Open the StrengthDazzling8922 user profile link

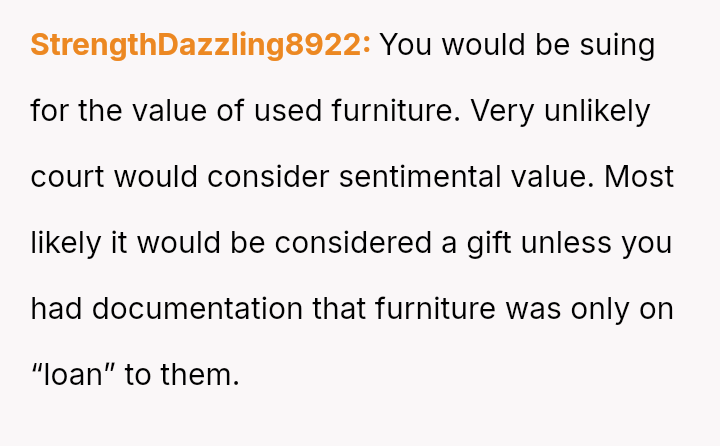(200, 46)
